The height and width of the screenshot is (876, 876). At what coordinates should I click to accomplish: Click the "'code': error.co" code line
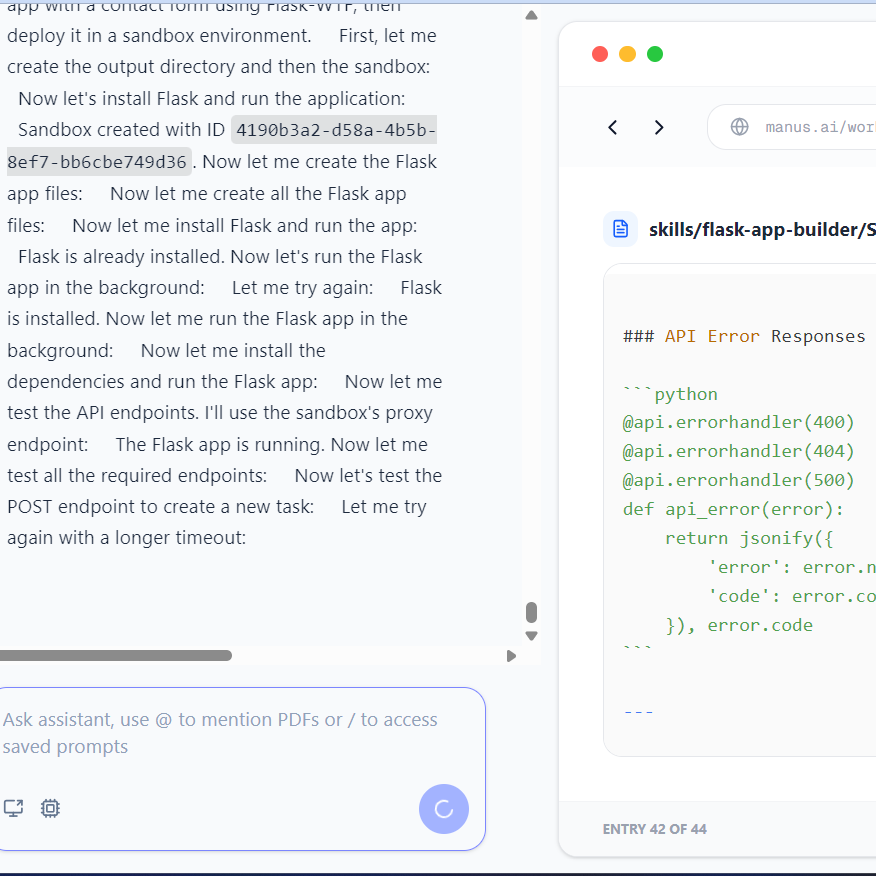point(792,597)
